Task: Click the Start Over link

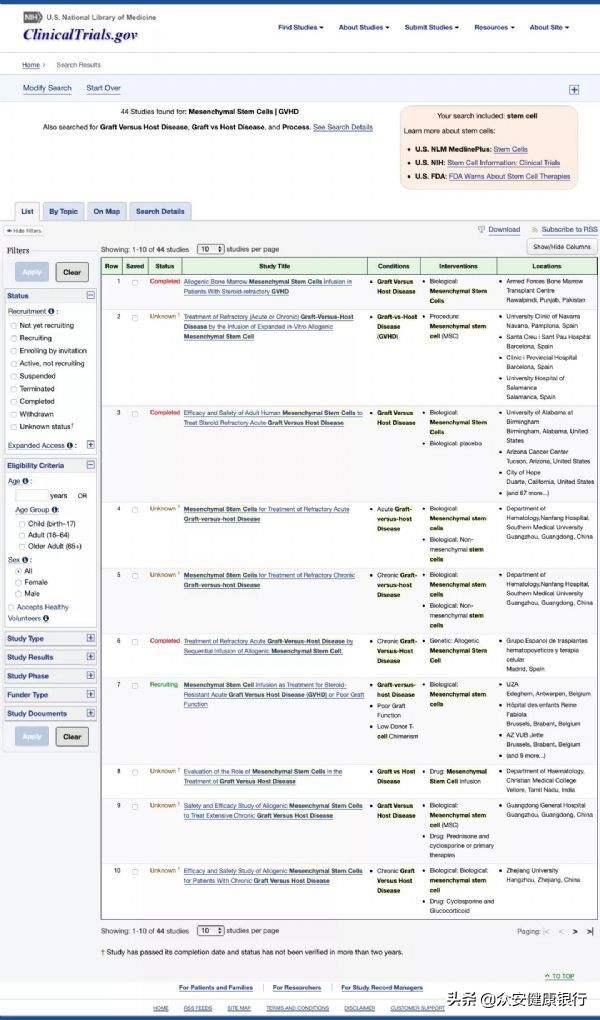Action: [x=103, y=88]
